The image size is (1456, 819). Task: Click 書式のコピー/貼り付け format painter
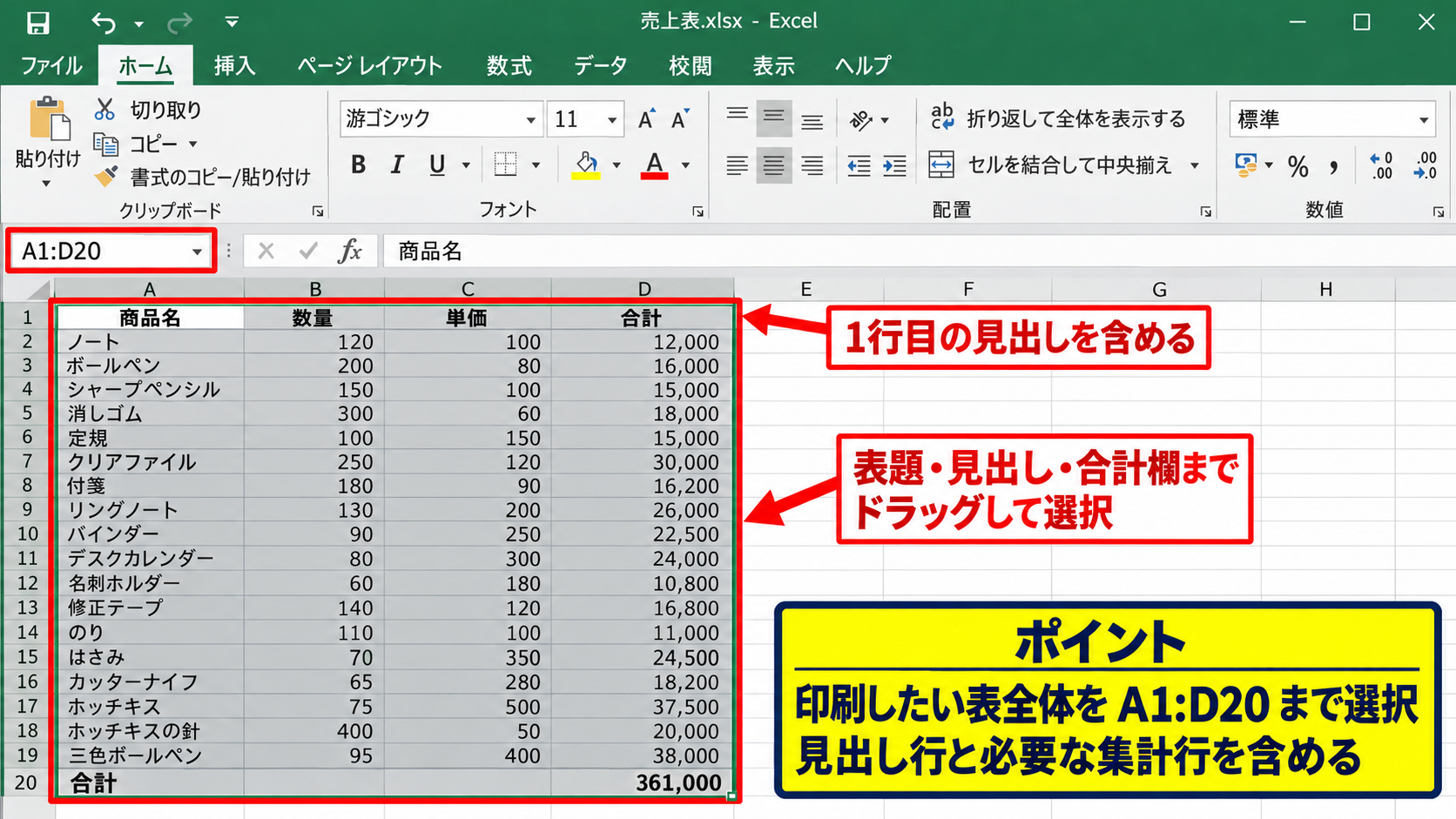pyautogui.click(x=202, y=177)
